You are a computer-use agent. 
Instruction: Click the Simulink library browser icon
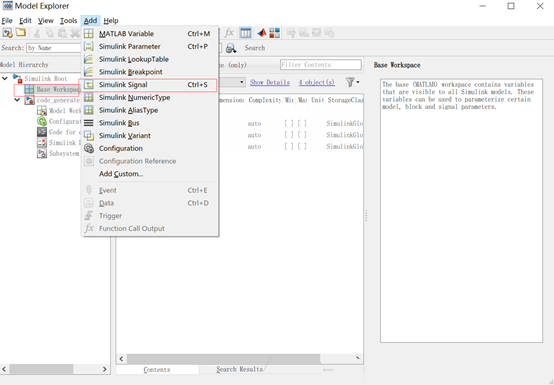(x=275, y=33)
